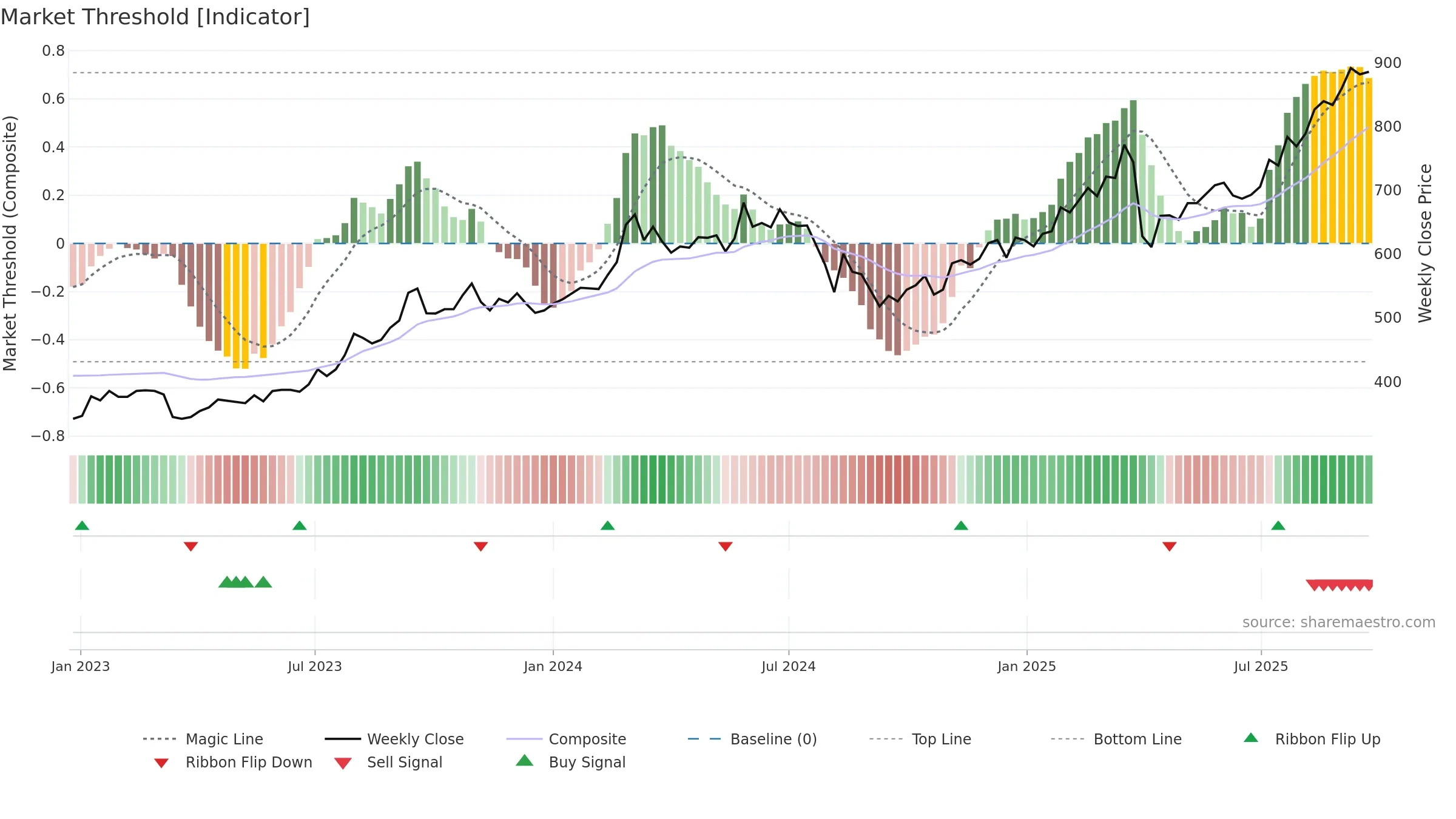Screen dimensions: 1456x819
Task: Click the Jan 2024 axis label
Action: (x=553, y=667)
